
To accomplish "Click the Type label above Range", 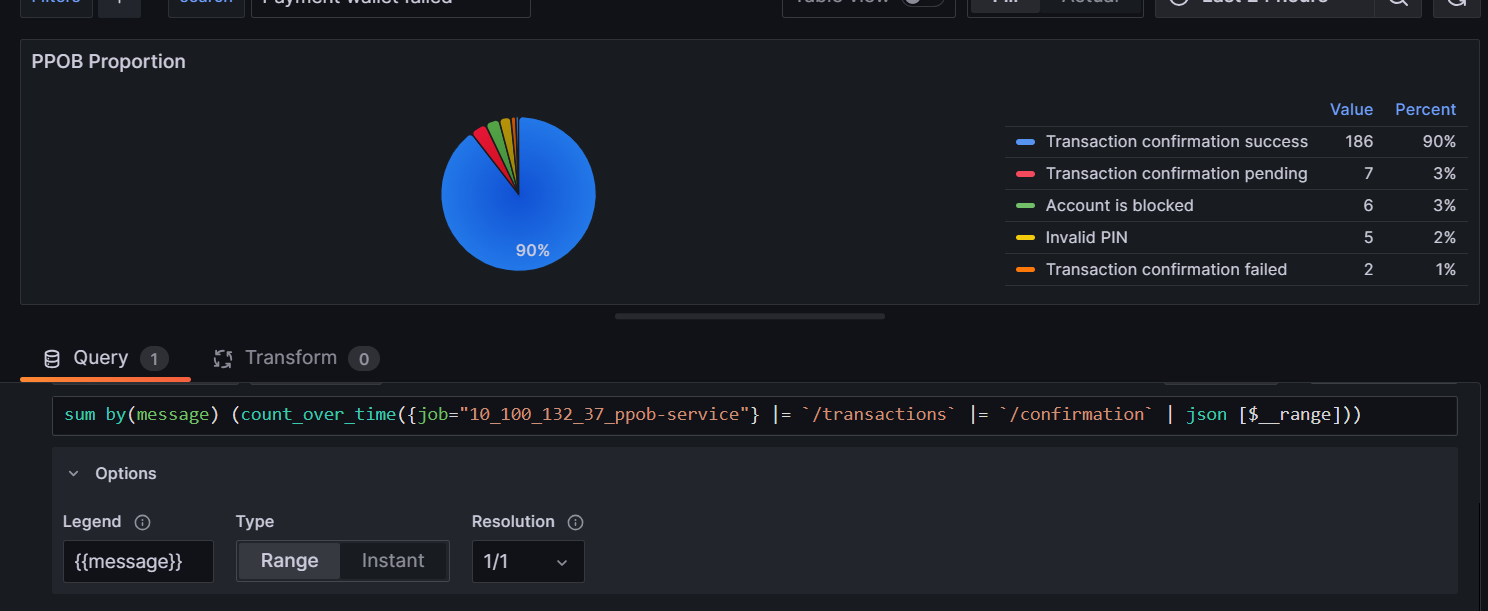I will pos(255,522).
